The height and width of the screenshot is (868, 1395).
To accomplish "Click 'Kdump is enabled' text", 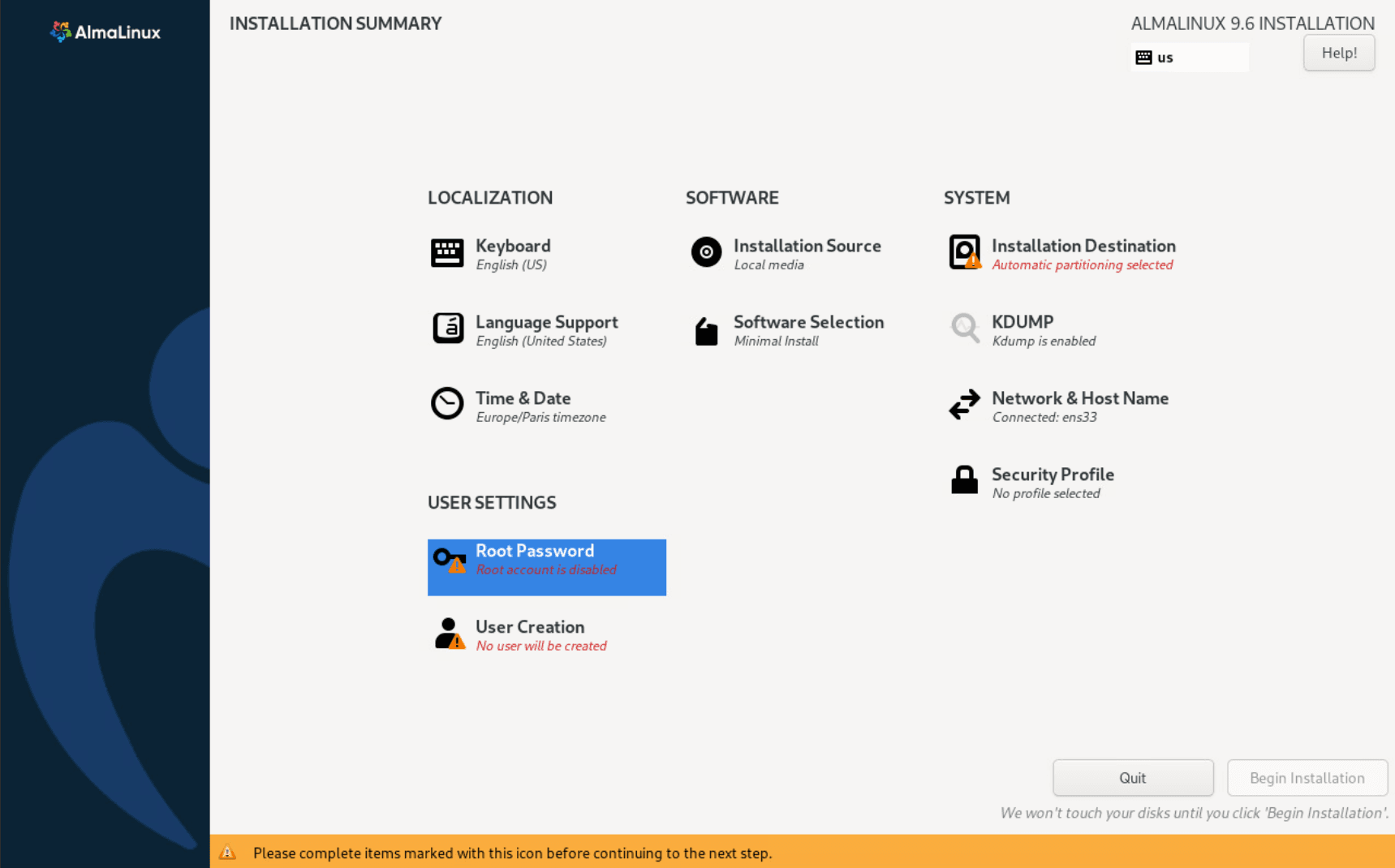I will tap(1044, 342).
